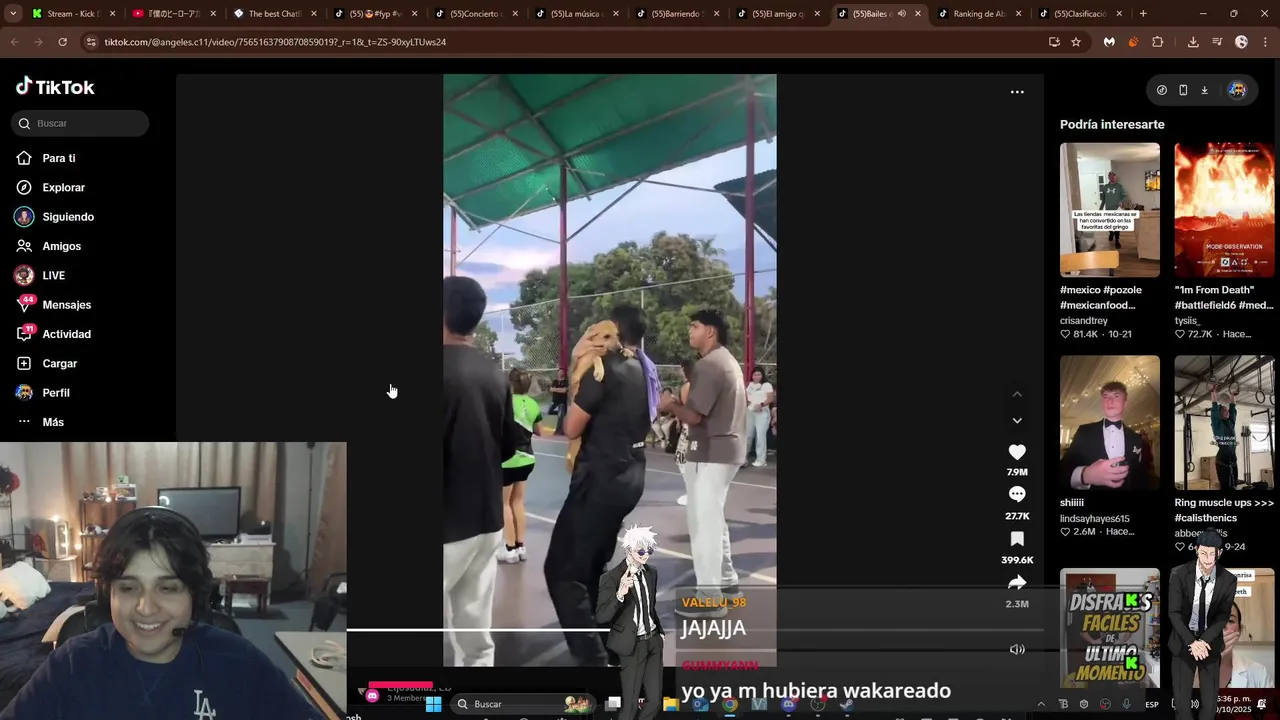Viewport: 1280px width, 720px height.
Task: Open the Windows Start menu
Action: pyautogui.click(x=434, y=704)
